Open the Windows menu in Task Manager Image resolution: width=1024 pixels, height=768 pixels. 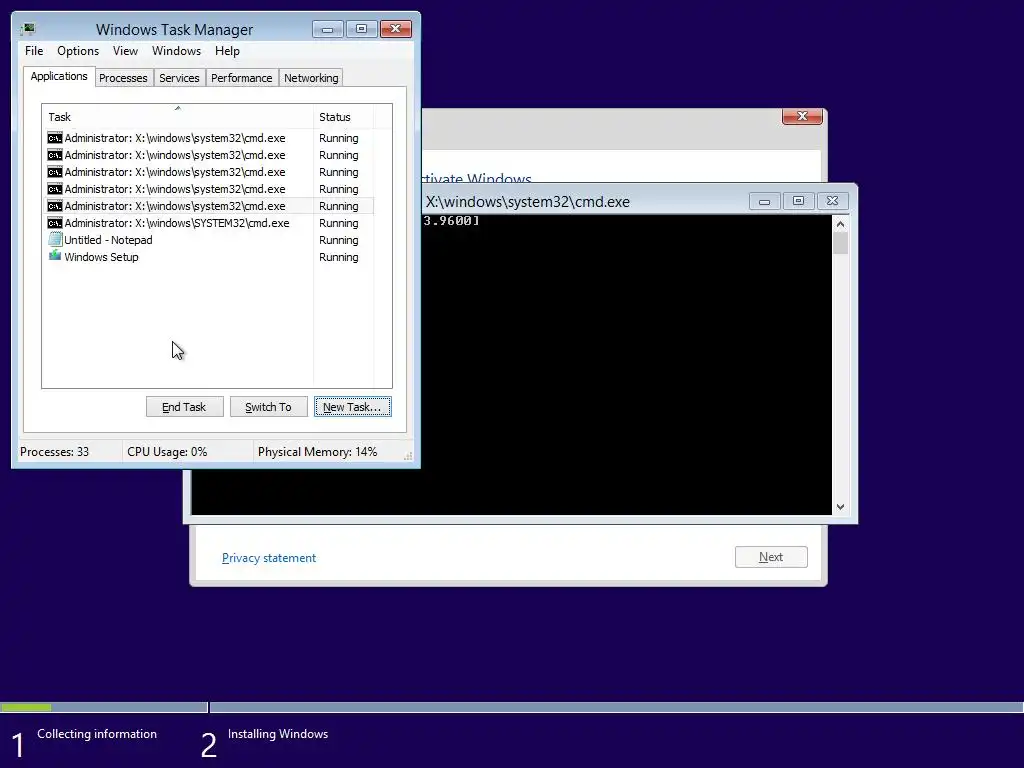click(x=176, y=51)
